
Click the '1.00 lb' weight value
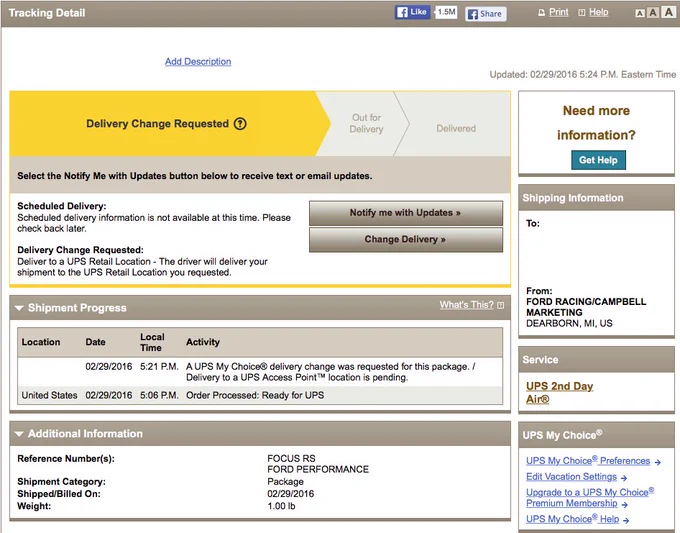pyautogui.click(x=281, y=506)
